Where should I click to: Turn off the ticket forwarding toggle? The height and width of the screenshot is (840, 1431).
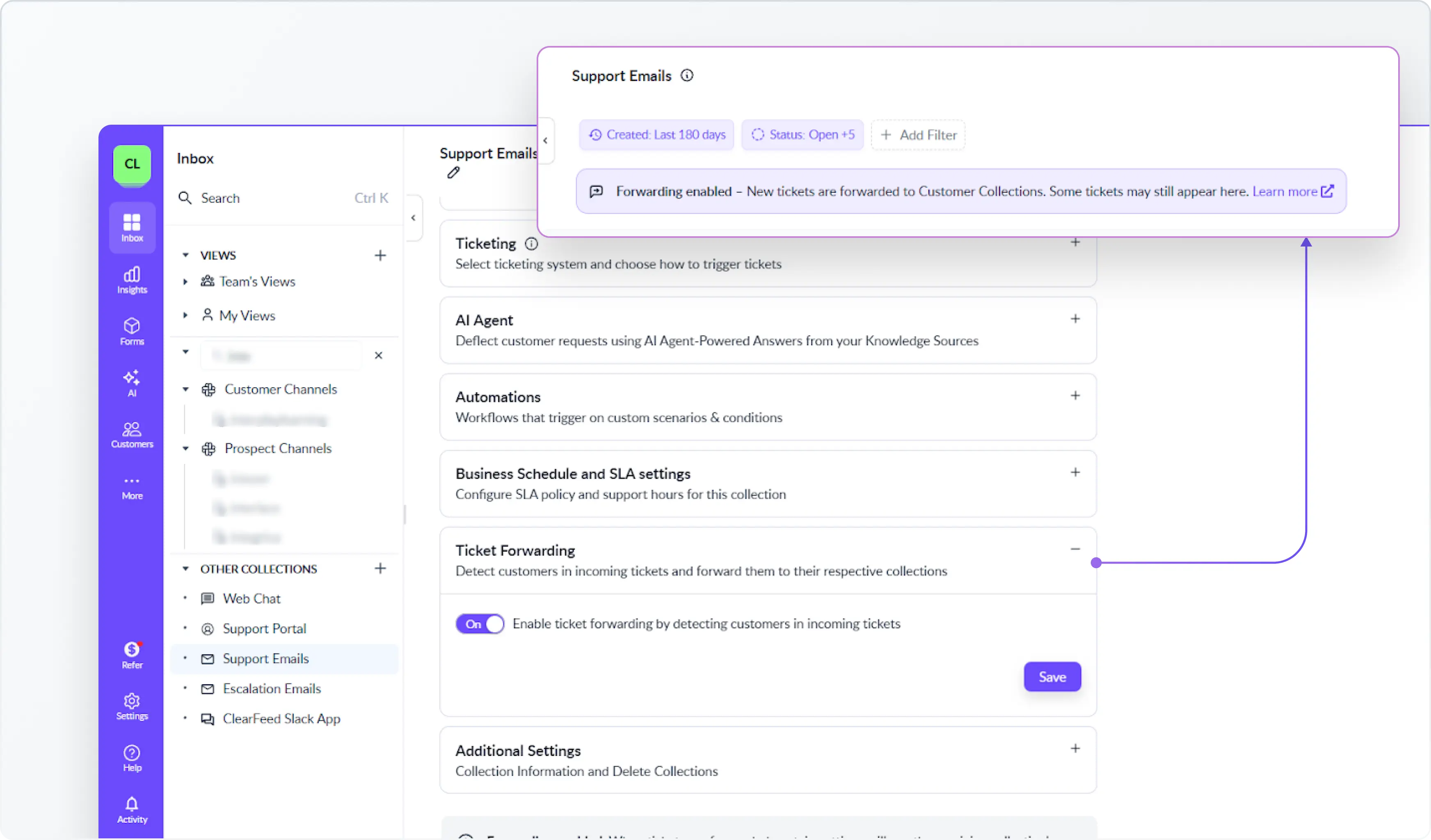480,624
